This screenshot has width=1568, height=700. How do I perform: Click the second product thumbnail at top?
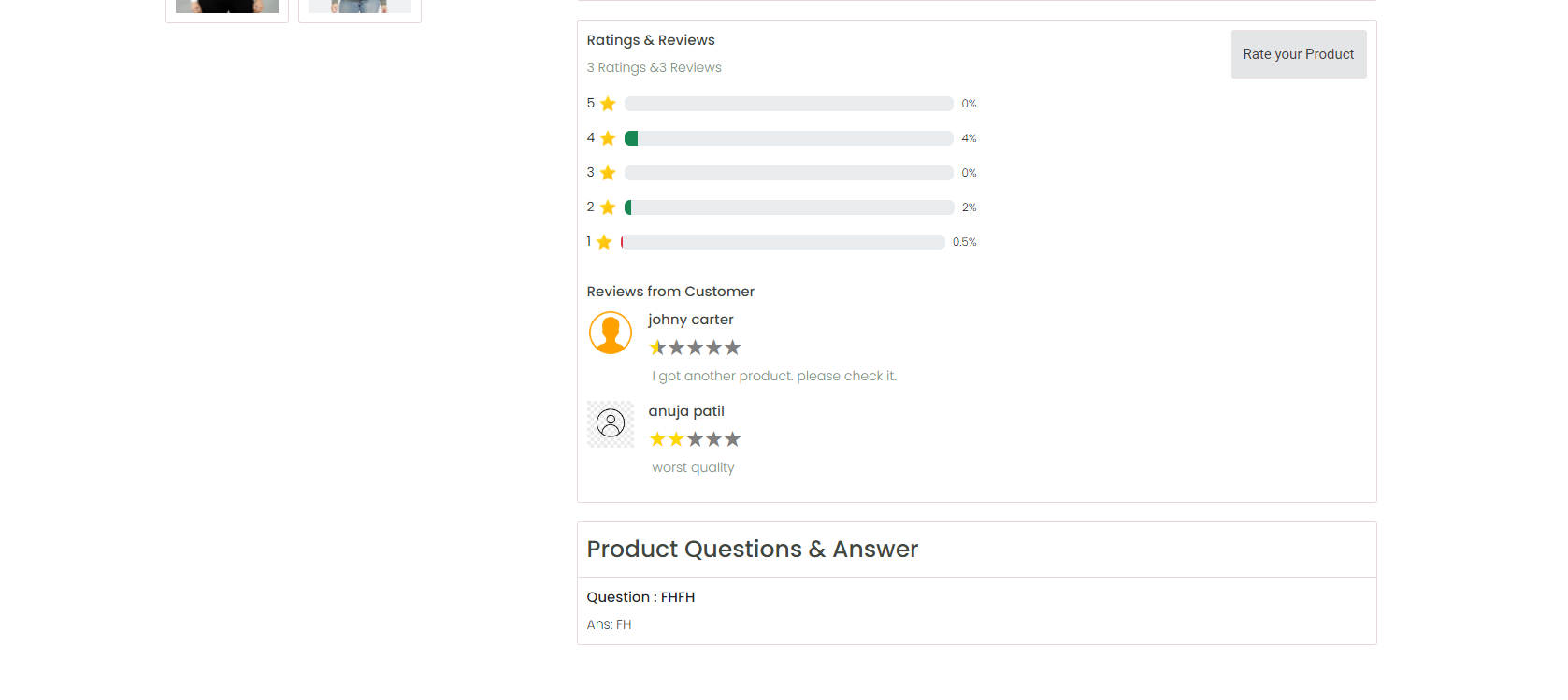[360, 9]
